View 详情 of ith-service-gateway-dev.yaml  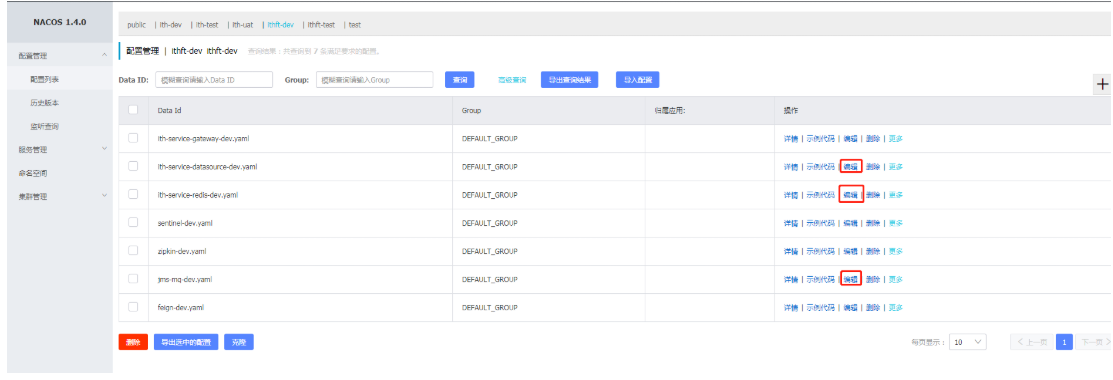click(x=791, y=139)
